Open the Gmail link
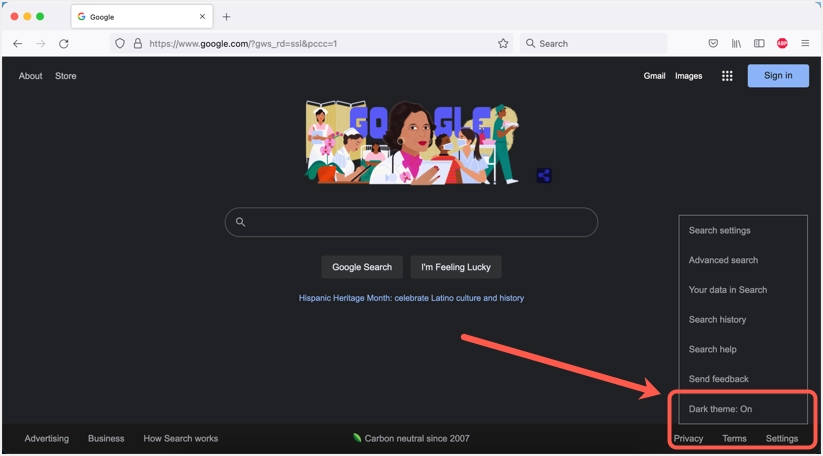This screenshot has width=823, height=456. click(x=654, y=76)
